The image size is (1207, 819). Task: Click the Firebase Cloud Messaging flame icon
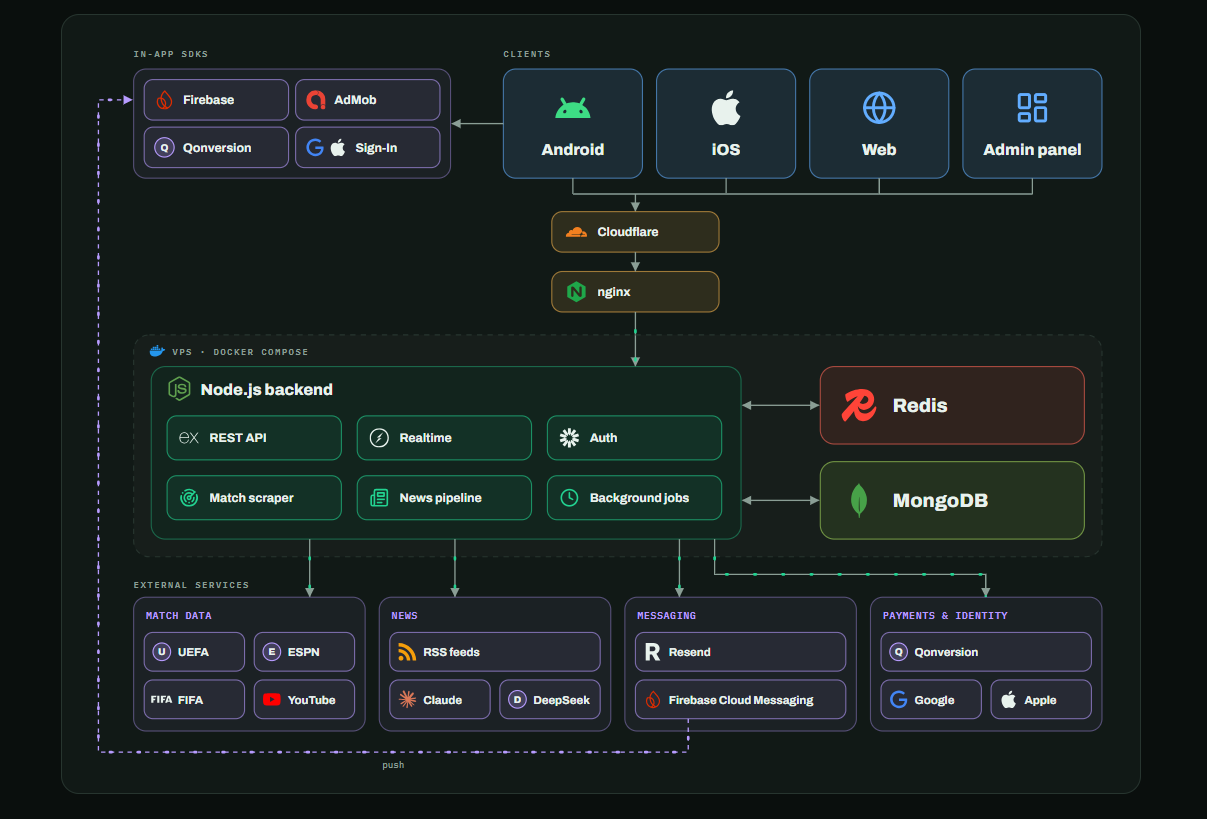[653, 700]
